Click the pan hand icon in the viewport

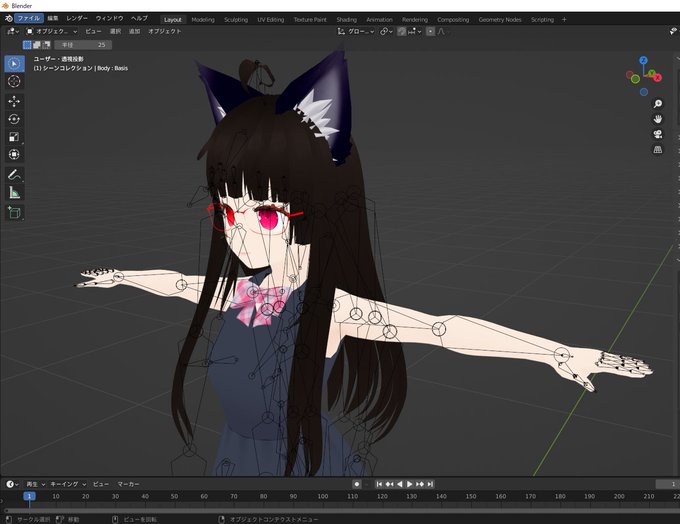[x=658, y=119]
